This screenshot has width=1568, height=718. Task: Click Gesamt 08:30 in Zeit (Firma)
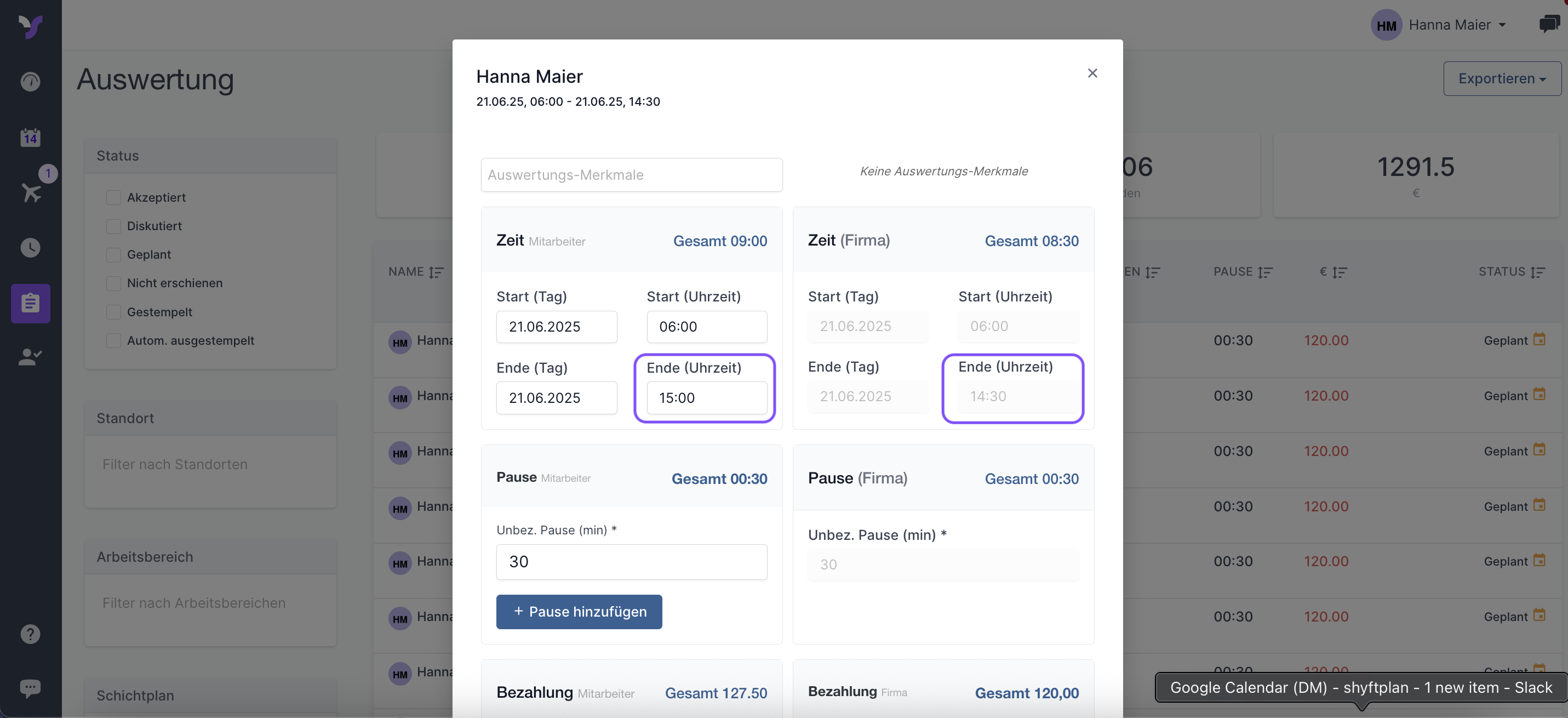(1031, 241)
